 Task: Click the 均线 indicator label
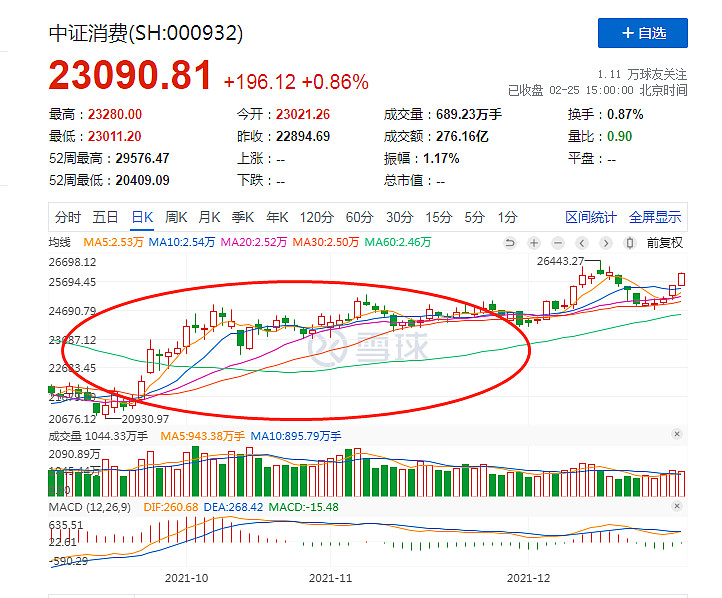tap(60, 242)
